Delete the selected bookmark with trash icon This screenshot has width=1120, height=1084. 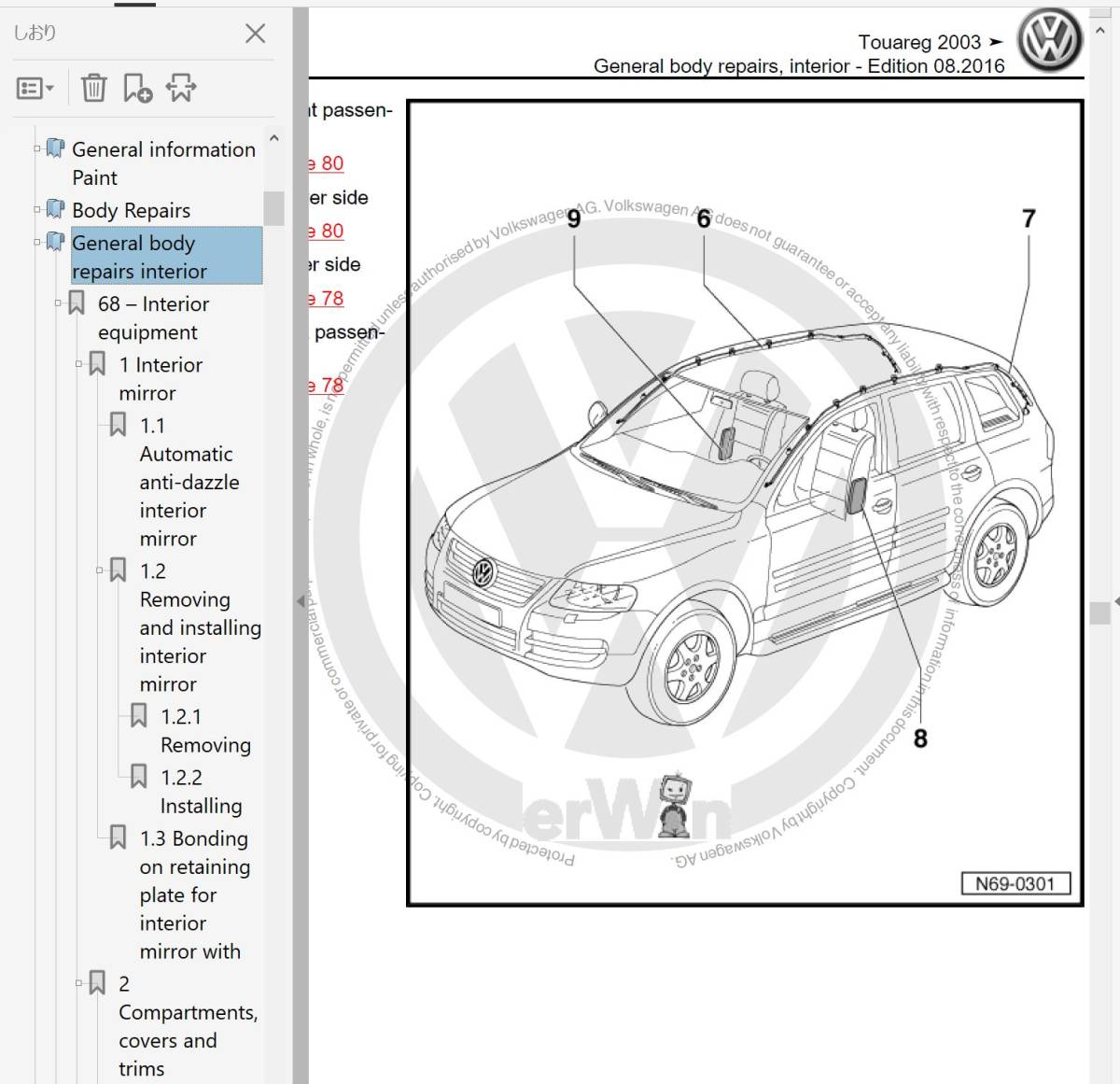point(93,88)
